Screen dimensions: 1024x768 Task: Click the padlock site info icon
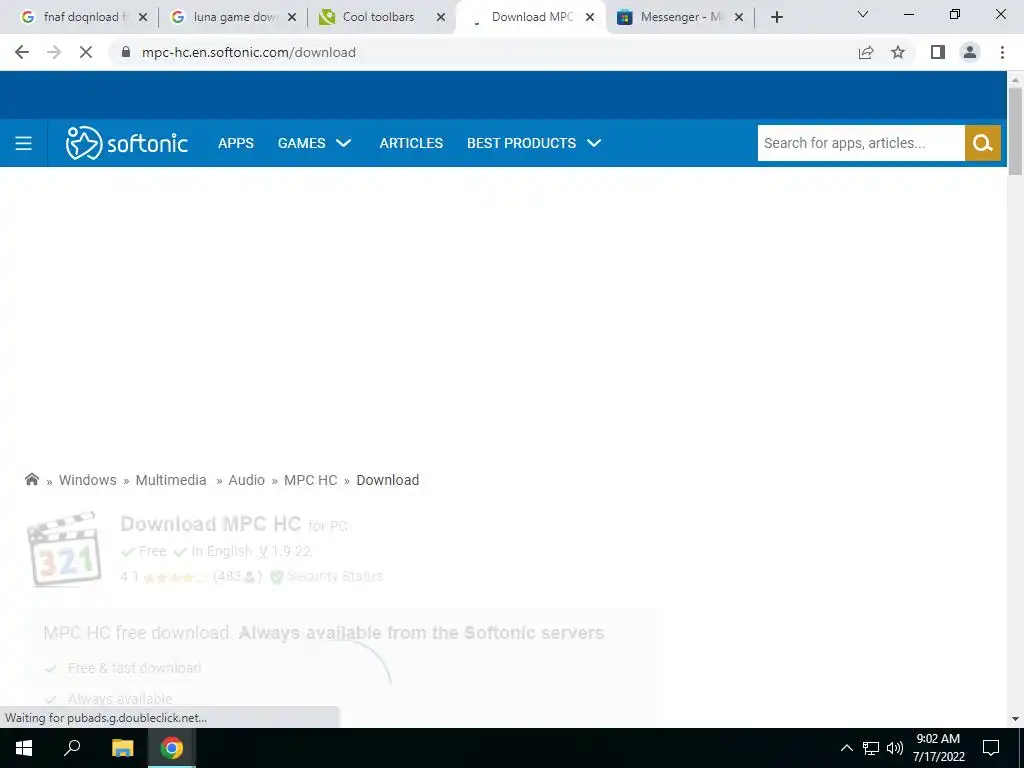tap(126, 52)
